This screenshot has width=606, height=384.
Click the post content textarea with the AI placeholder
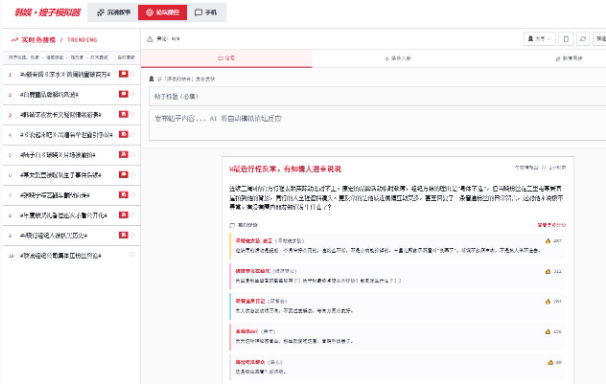tap(377, 125)
